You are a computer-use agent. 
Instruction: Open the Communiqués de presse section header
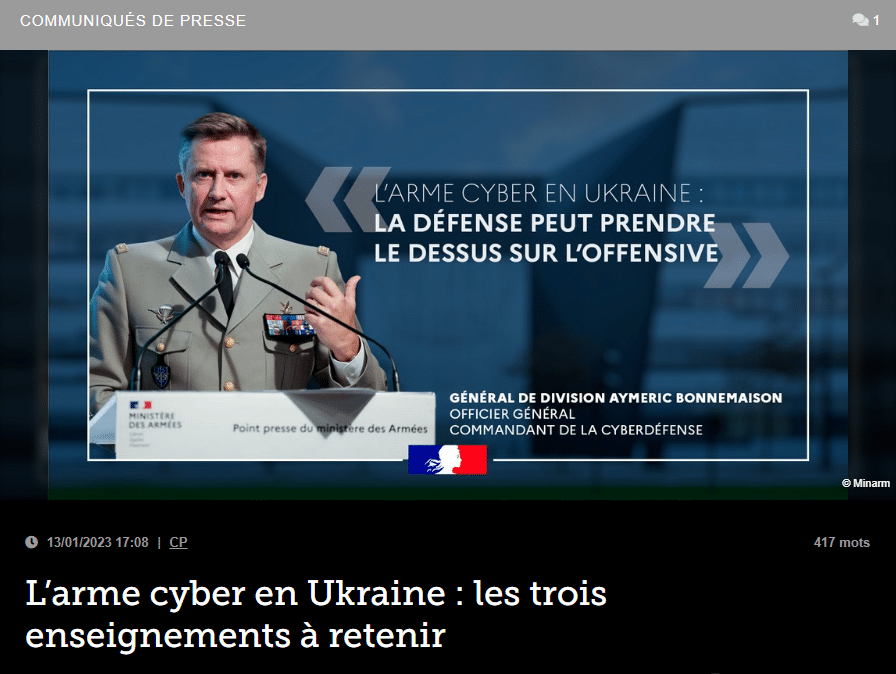[x=133, y=21]
